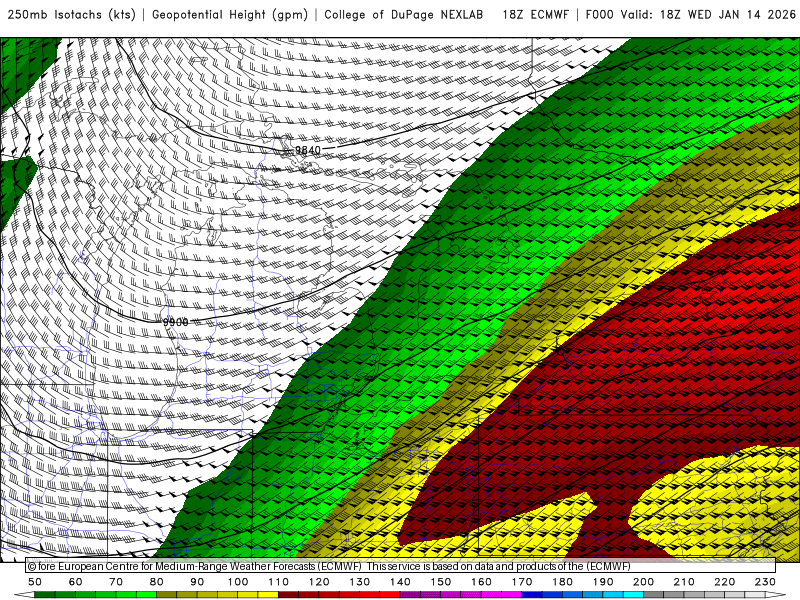This screenshot has height=600, width=800.
Task: Click the 70 label on the color scale
Action: [x=116, y=582]
